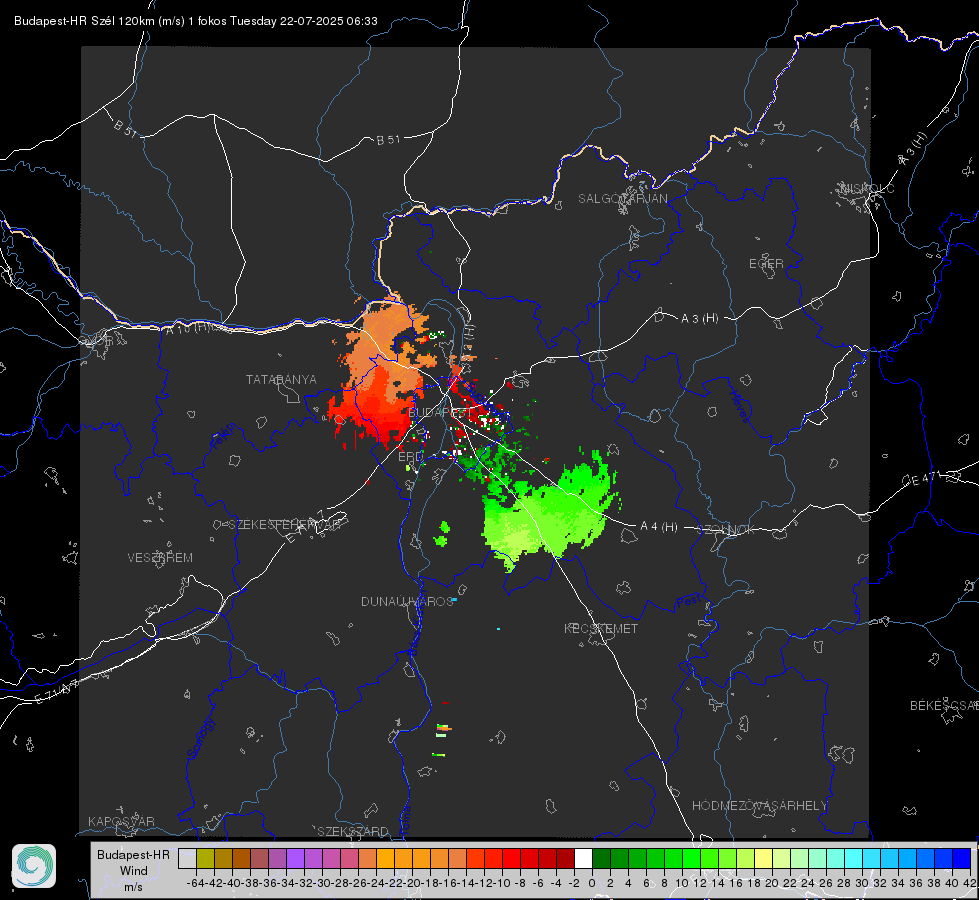Image resolution: width=979 pixels, height=900 pixels.
Task: Click the DUNAÚJVÁROS city label
Action: [x=407, y=601]
